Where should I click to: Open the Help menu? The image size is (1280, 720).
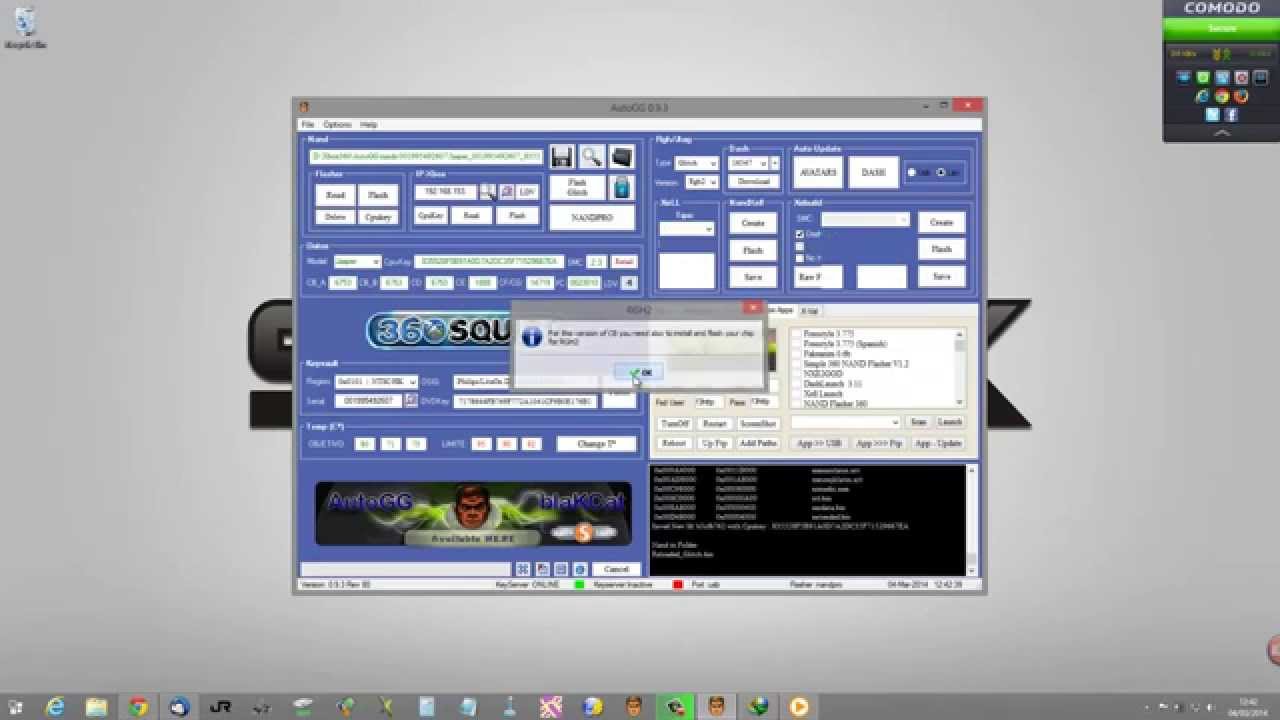pyautogui.click(x=369, y=125)
